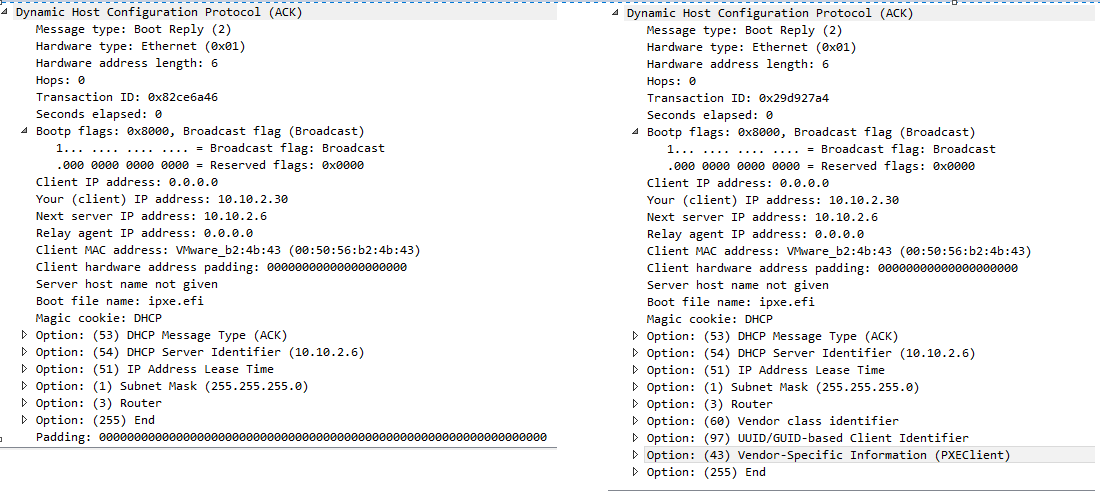The width and height of the screenshot is (1100, 498).
Task: Expand left Option 54 DHCP Server Identifier
Action: tap(25, 352)
